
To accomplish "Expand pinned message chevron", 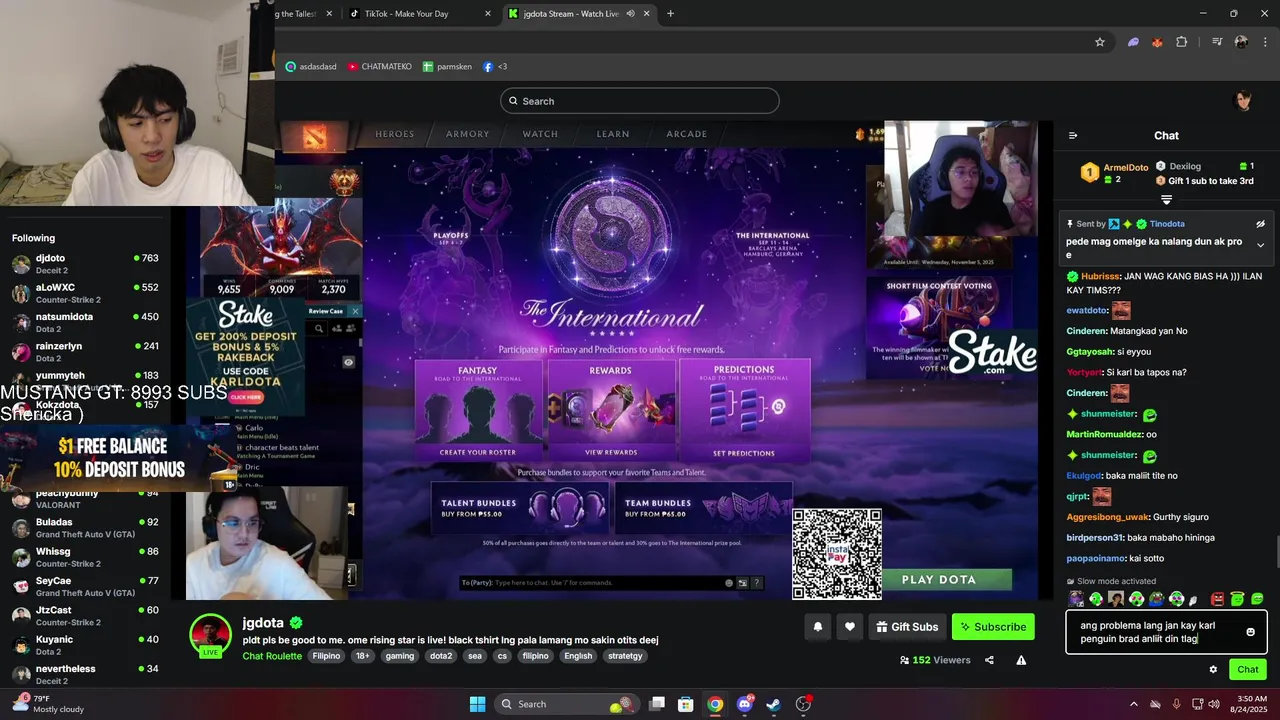I will (x=1261, y=245).
